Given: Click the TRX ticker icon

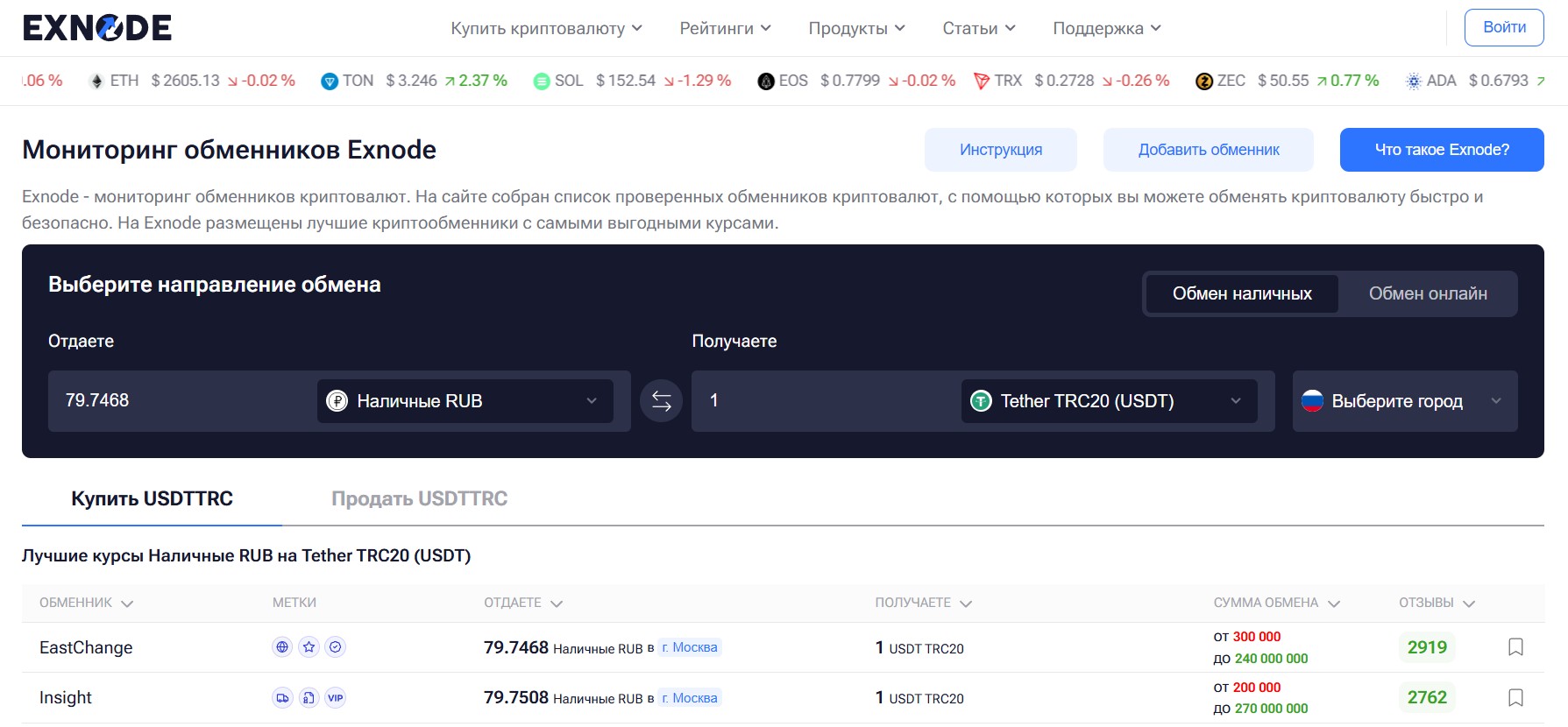Looking at the screenshot, I should coord(982,81).
